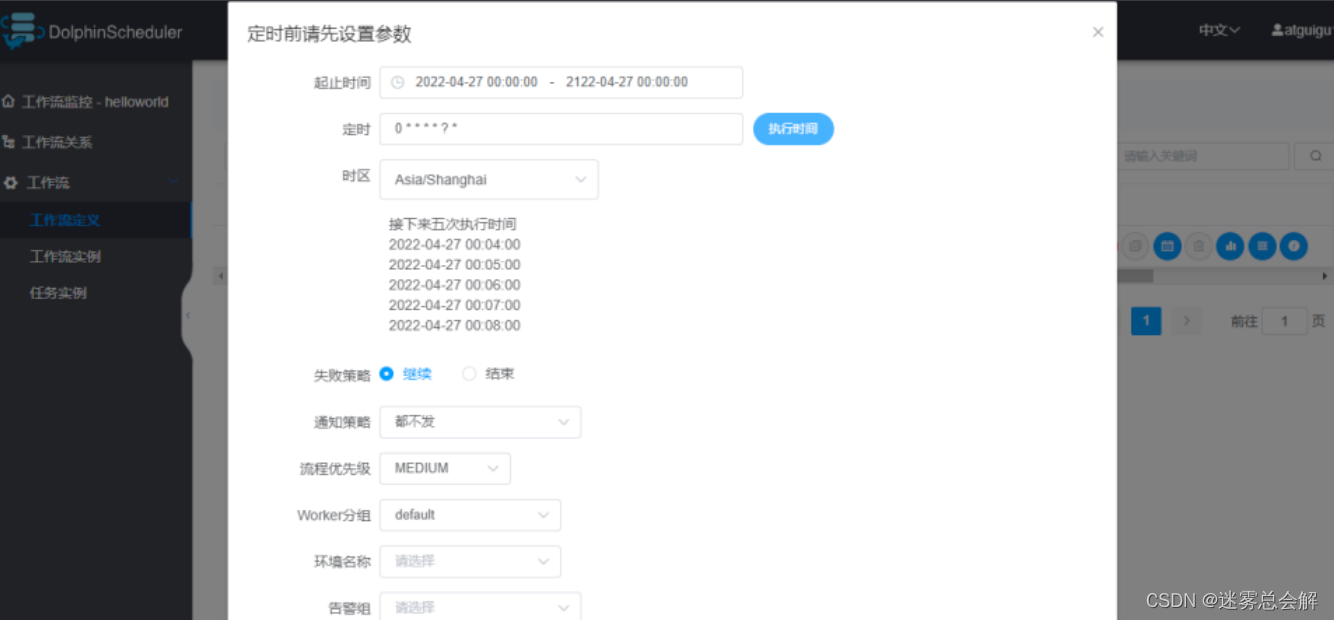This screenshot has width=1334, height=620.
Task: Focus the 请输入关键词 search box
Action: (x=1203, y=156)
